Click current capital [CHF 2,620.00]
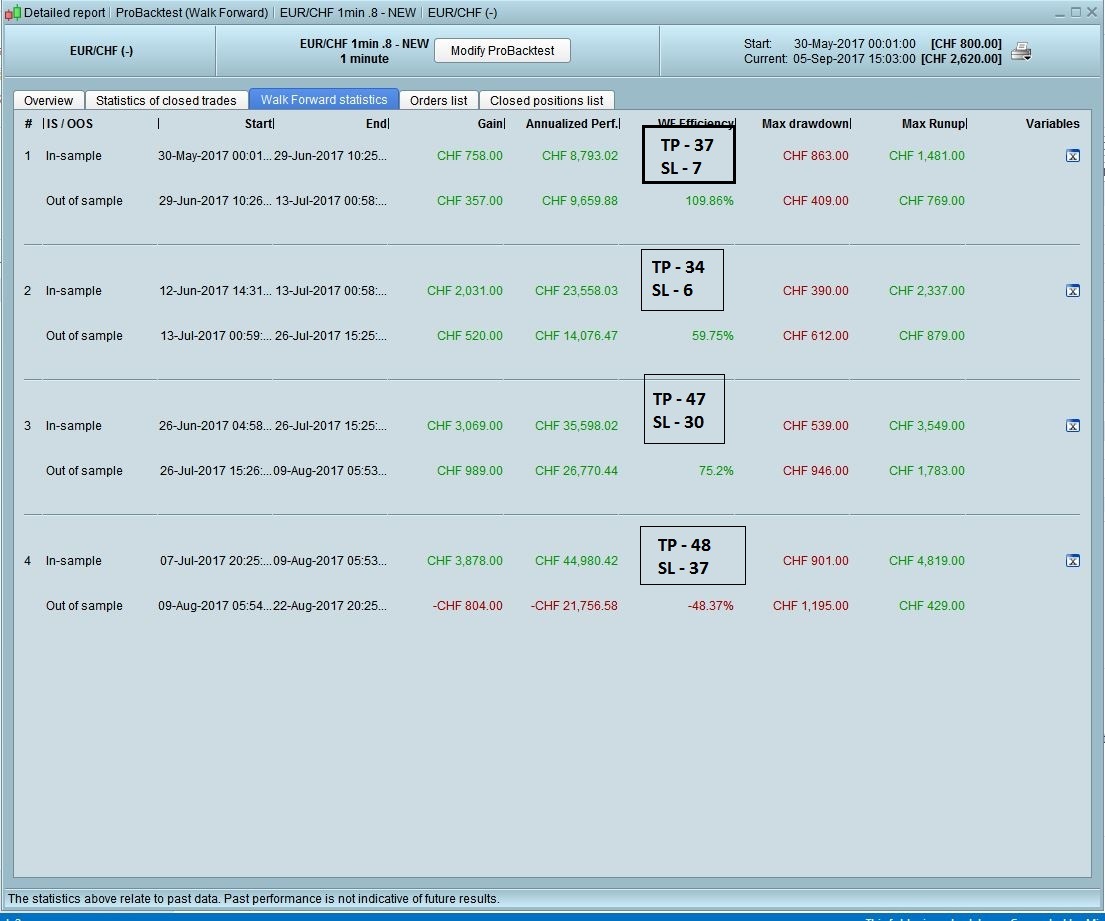Viewport: 1105px width, 921px height. (x=961, y=59)
